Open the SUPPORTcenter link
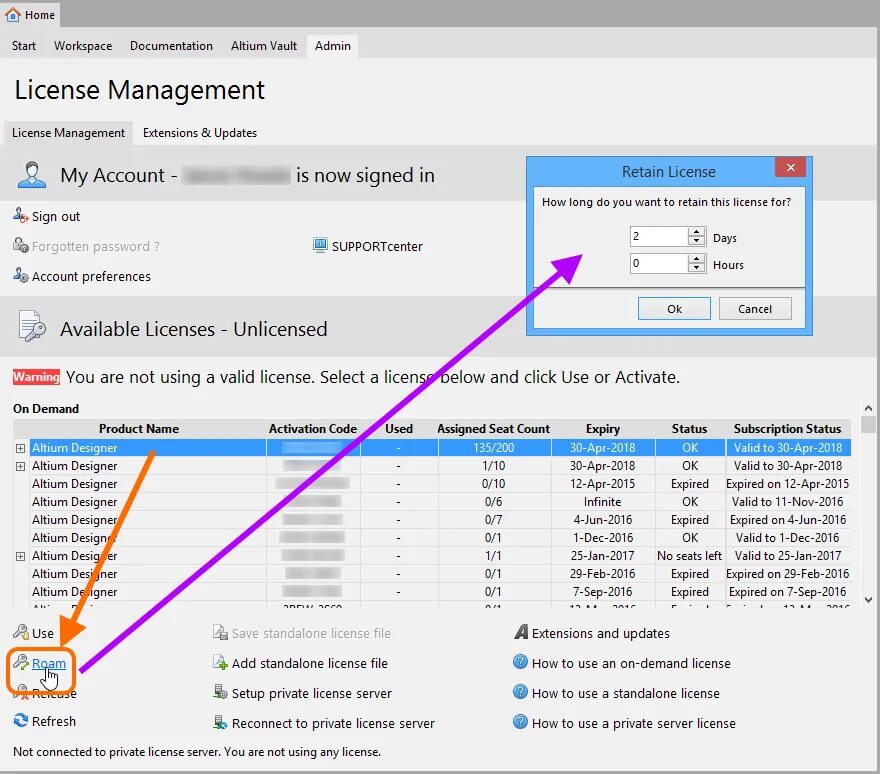880x774 pixels. click(x=377, y=246)
